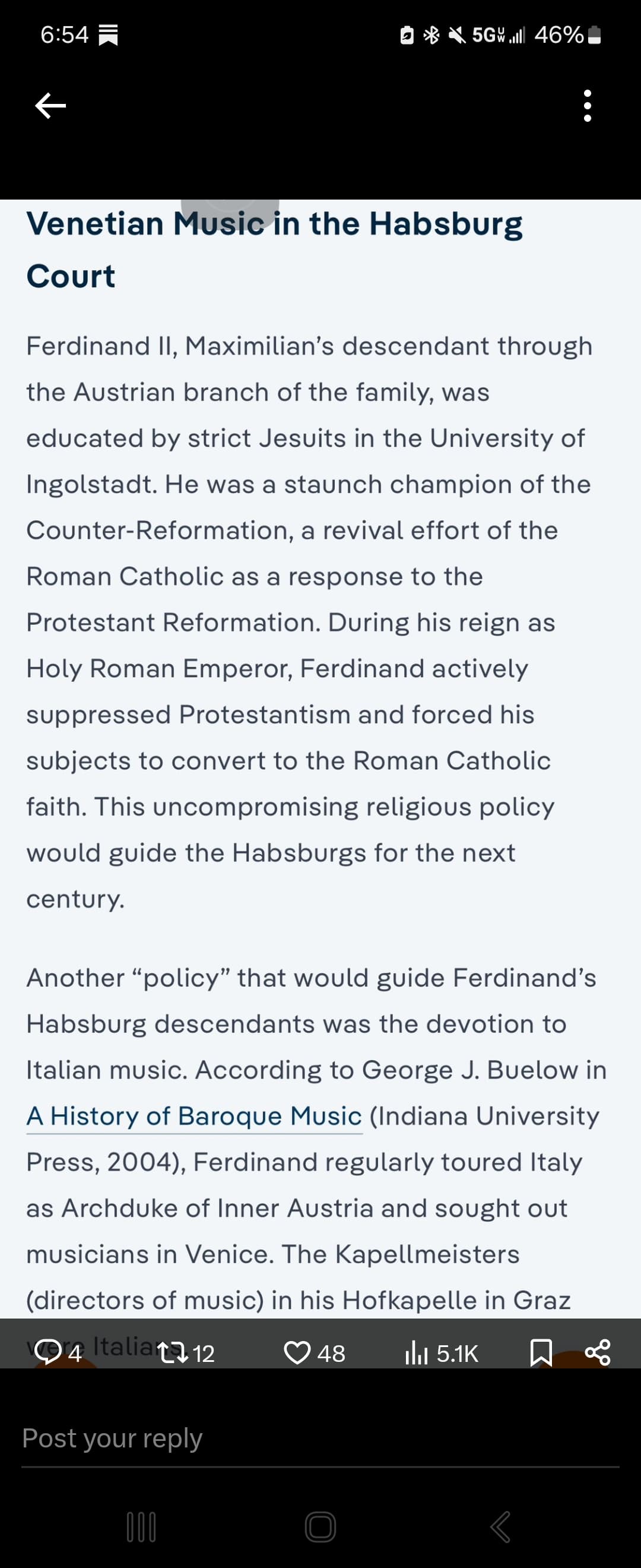Tap the 5G signal strength indicator
Viewport: 641px width, 1568px height.
click(x=498, y=35)
